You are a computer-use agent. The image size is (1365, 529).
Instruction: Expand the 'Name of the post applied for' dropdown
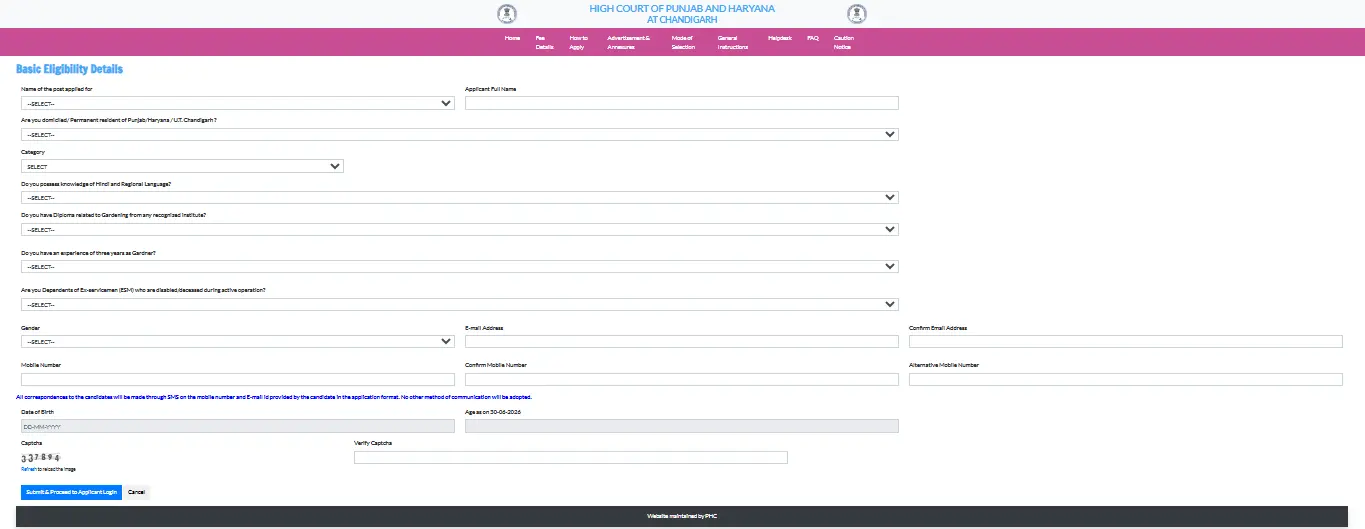[x=238, y=103]
